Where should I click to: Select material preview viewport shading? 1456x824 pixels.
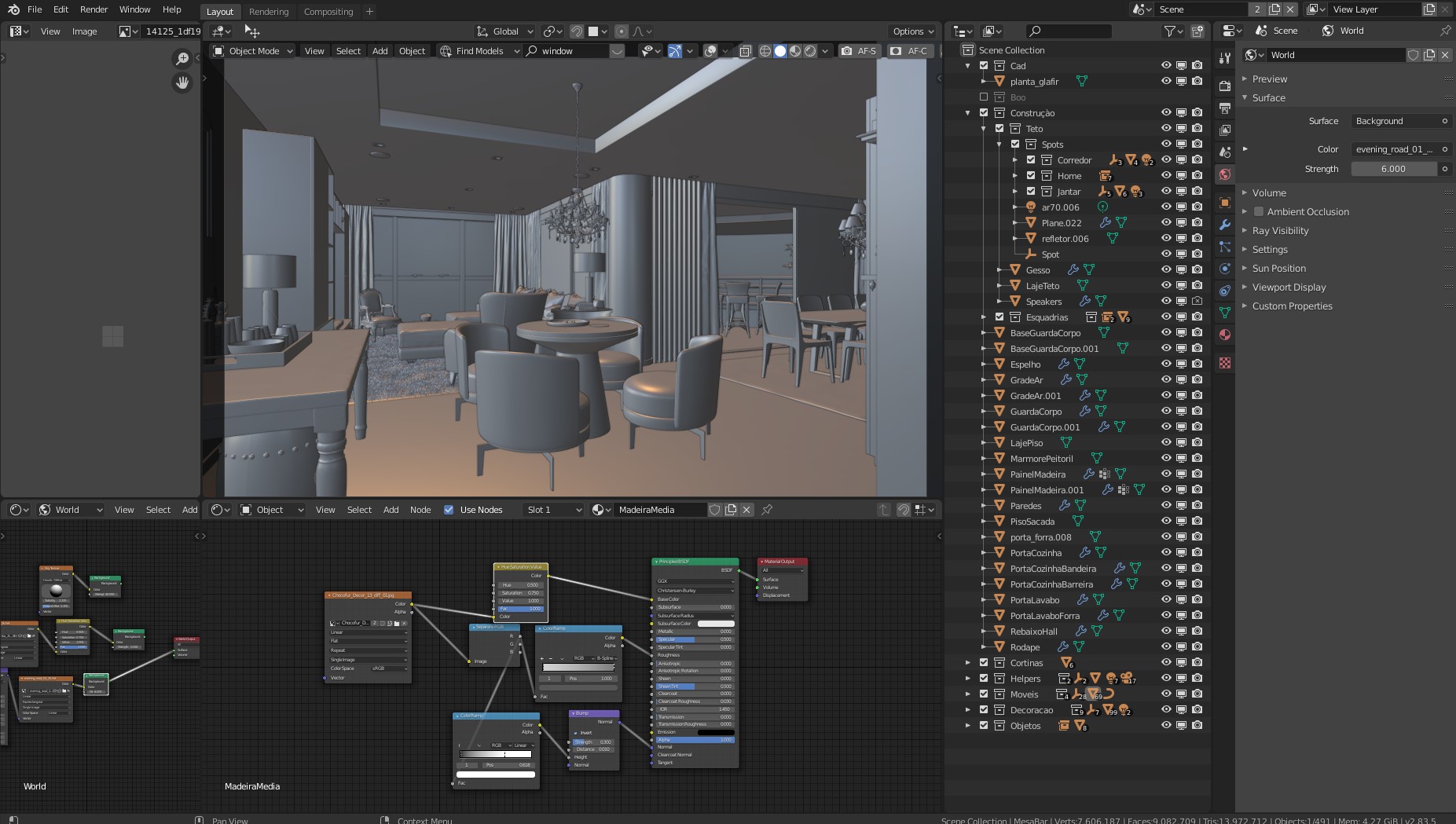tap(795, 51)
